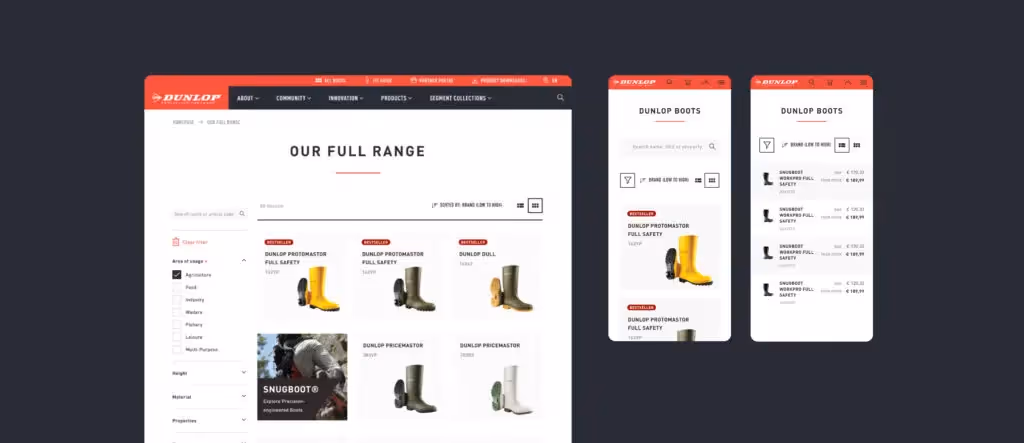Switch desktop product view to grid layout
The width and height of the screenshot is (1024, 443).
click(536, 205)
